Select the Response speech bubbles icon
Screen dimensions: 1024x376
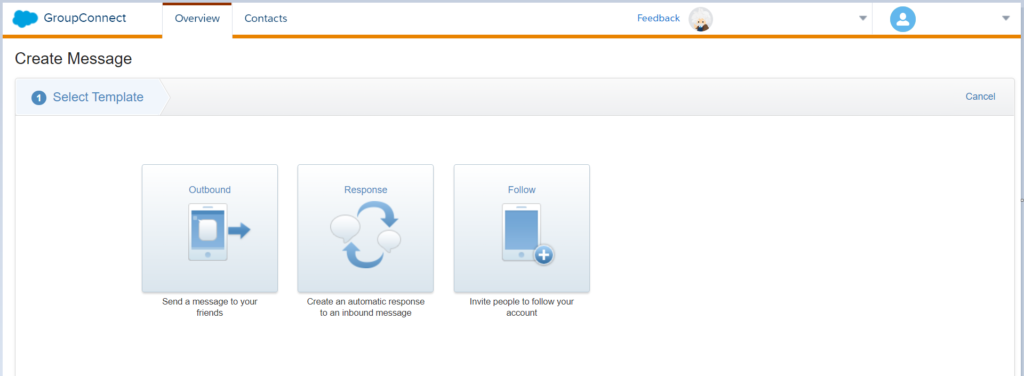coord(366,234)
